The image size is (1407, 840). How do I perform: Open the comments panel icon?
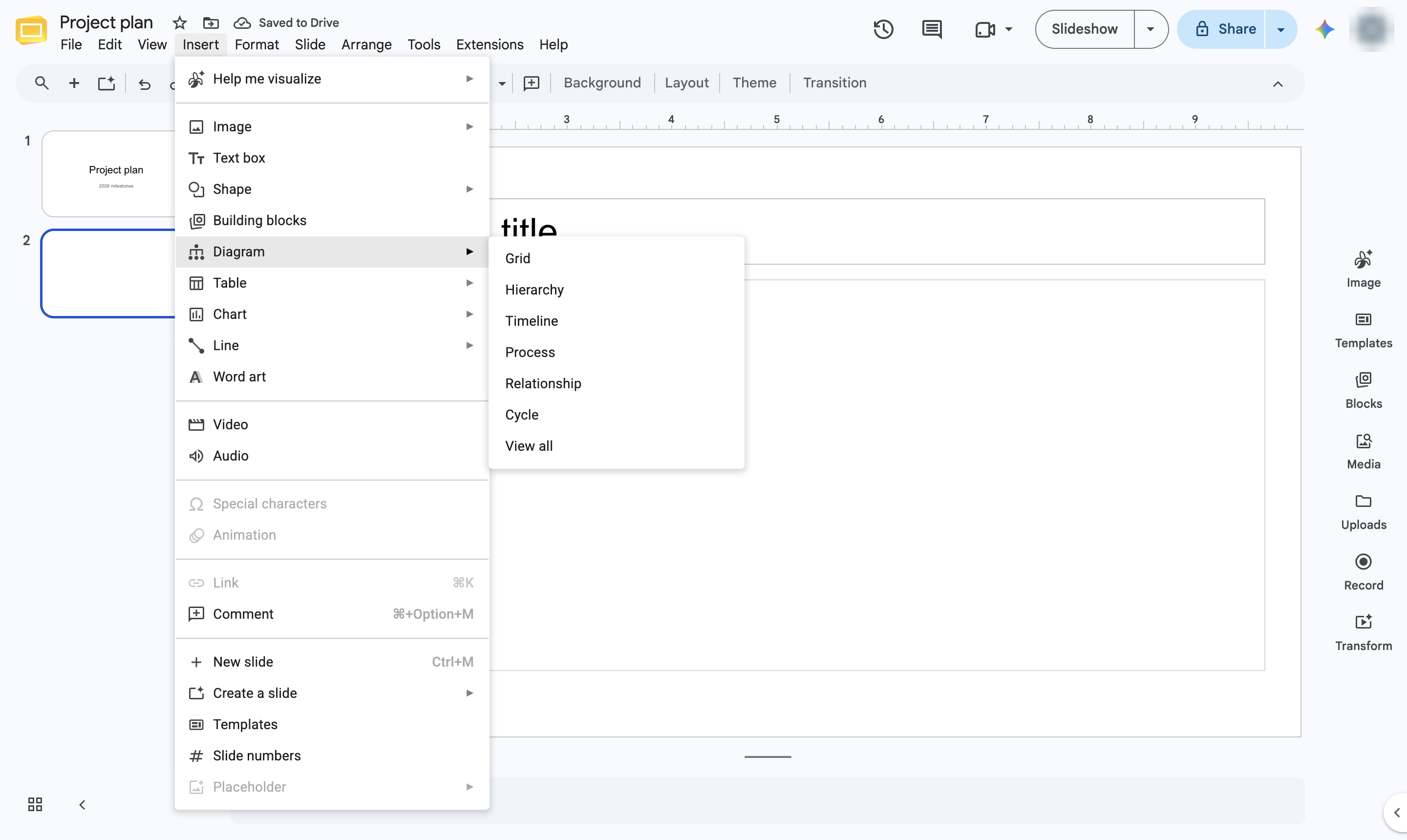(x=932, y=29)
